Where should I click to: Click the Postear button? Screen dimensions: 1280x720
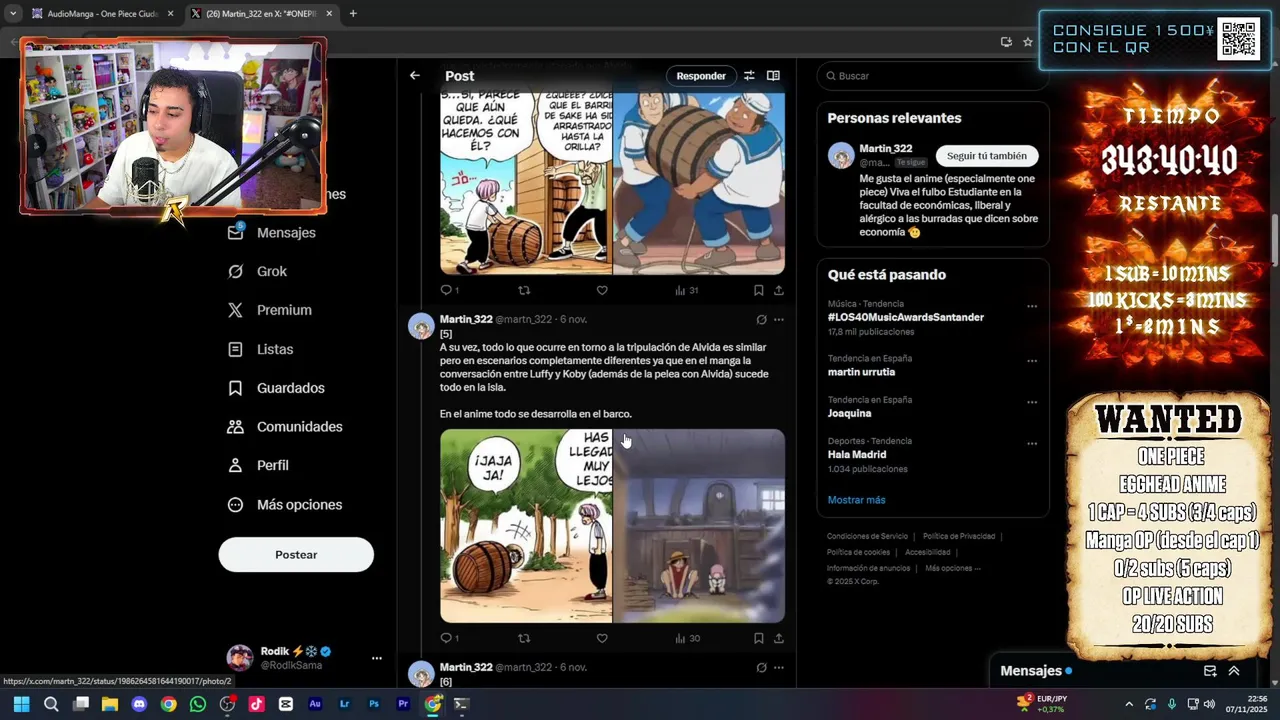(x=296, y=555)
